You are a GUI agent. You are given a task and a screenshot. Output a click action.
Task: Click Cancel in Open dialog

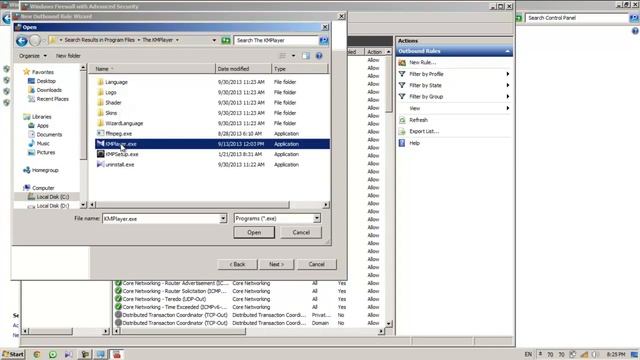tap(301, 232)
